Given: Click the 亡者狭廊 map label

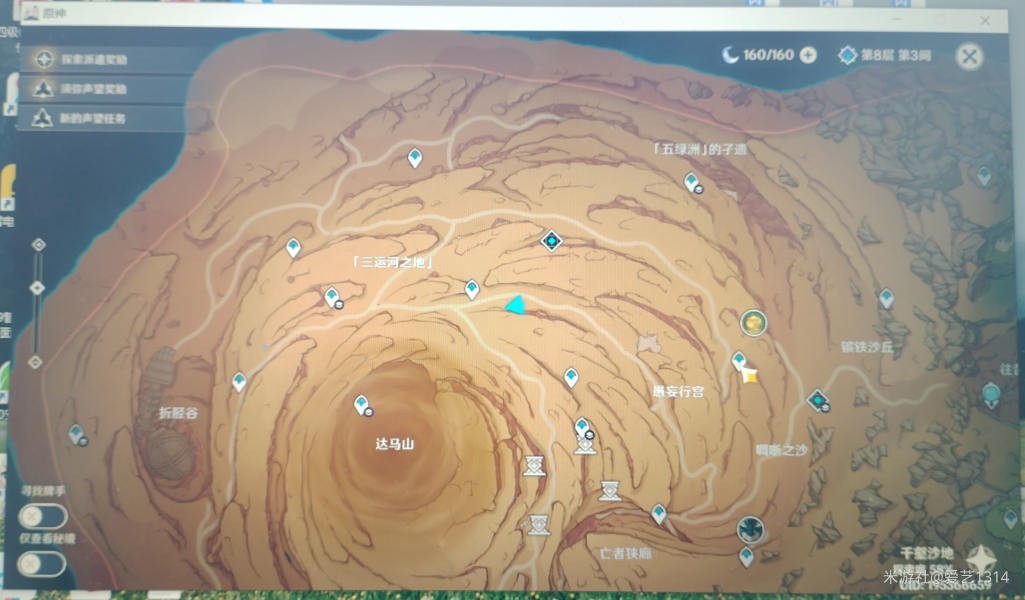Looking at the screenshot, I should coord(626,554).
